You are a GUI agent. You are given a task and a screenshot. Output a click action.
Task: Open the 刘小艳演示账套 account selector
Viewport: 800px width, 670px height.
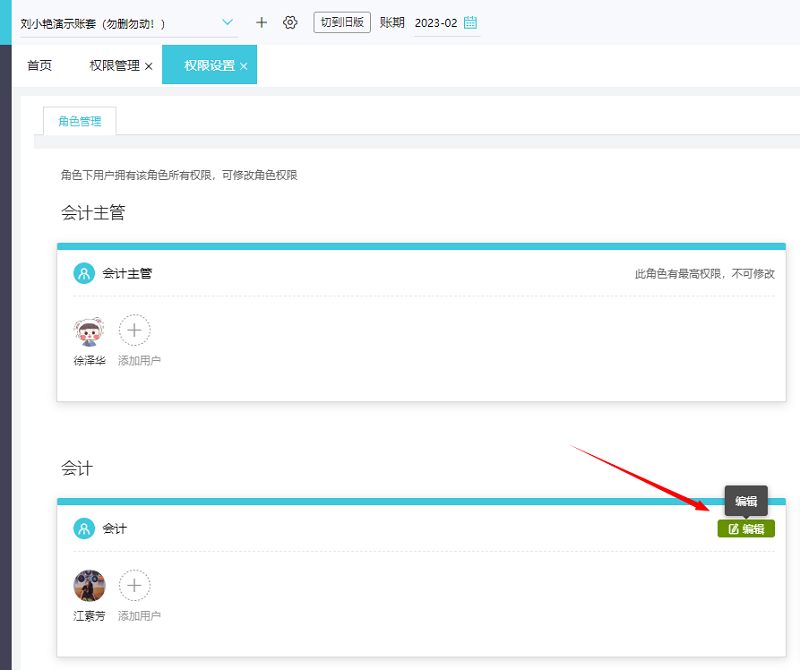pyautogui.click(x=129, y=23)
